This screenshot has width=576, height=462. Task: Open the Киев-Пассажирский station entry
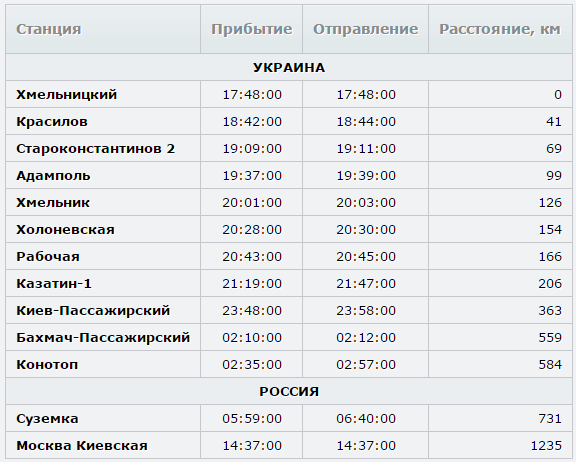click(x=93, y=311)
